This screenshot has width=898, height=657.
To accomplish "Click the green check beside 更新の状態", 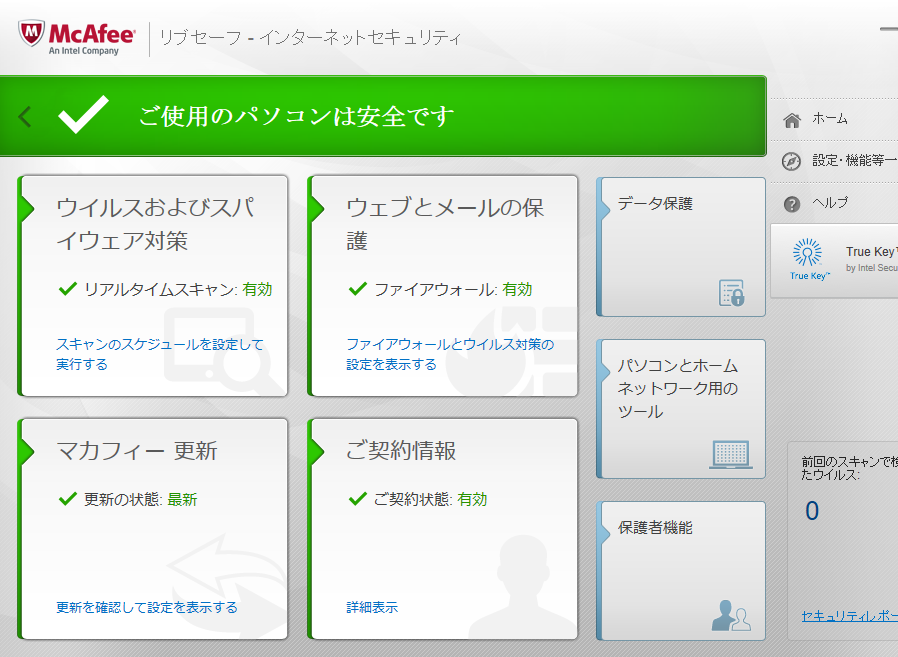I will pyautogui.click(x=68, y=498).
